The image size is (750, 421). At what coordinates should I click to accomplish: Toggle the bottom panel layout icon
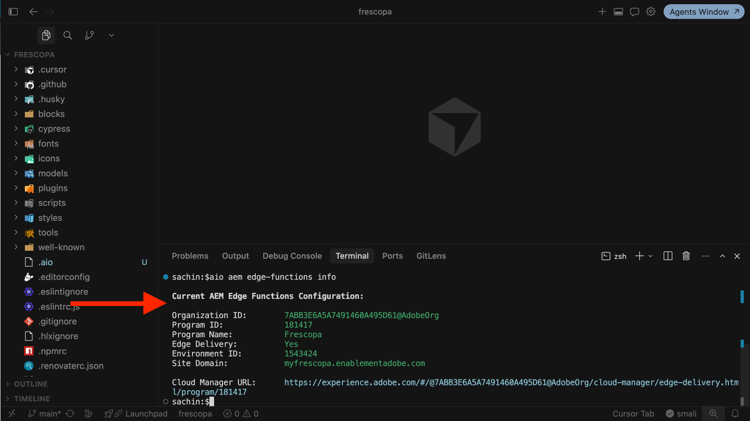pos(618,11)
